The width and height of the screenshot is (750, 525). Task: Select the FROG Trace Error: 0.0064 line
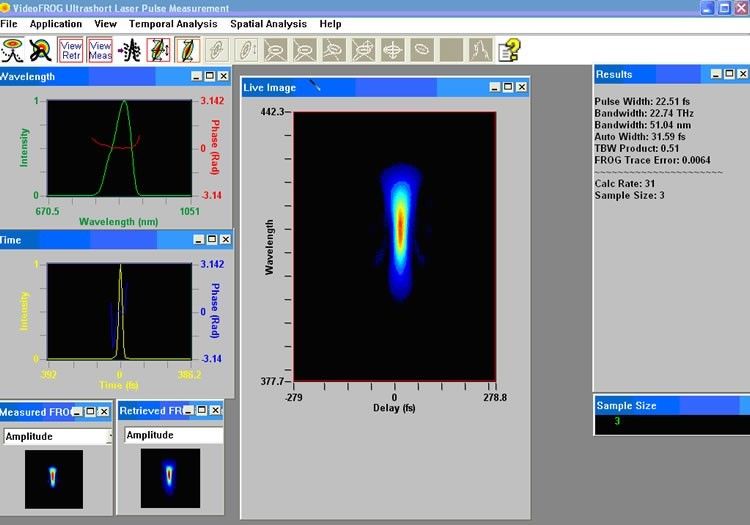click(x=652, y=160)
